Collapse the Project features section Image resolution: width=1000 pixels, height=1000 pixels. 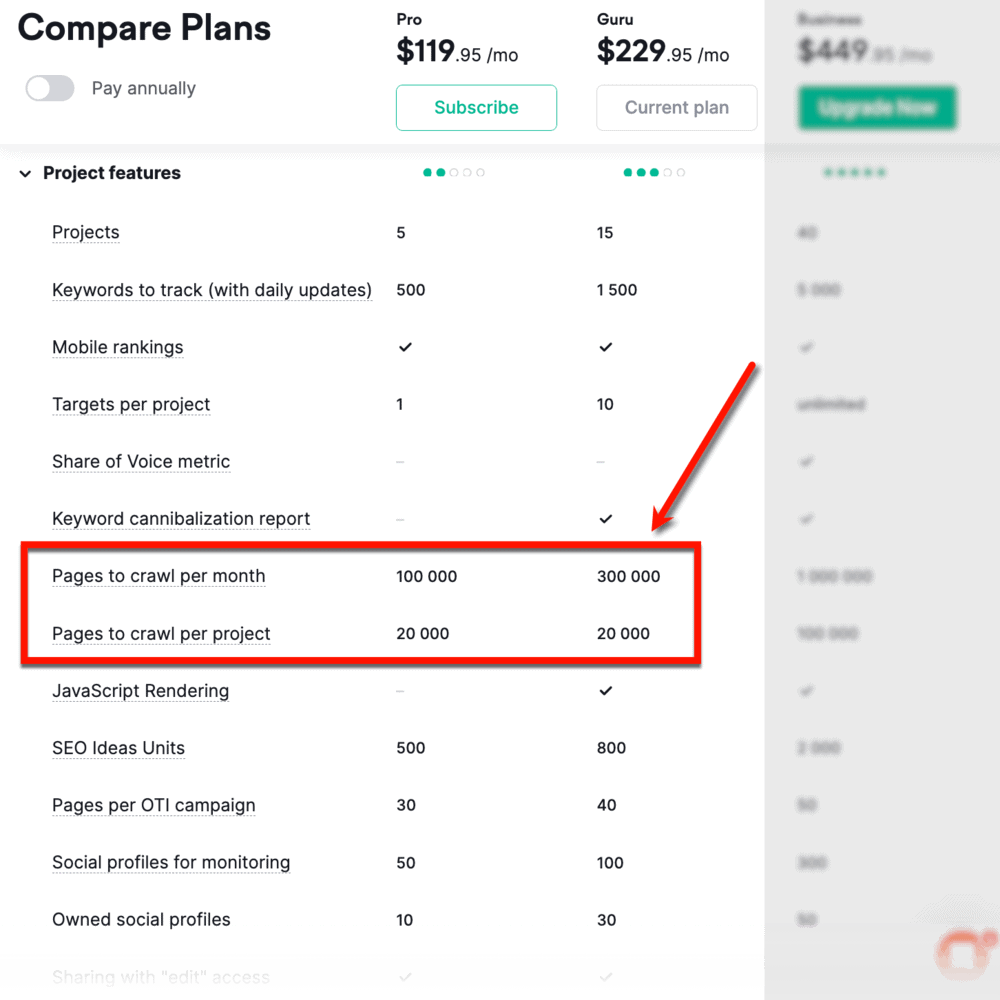[x=25, y=173]
